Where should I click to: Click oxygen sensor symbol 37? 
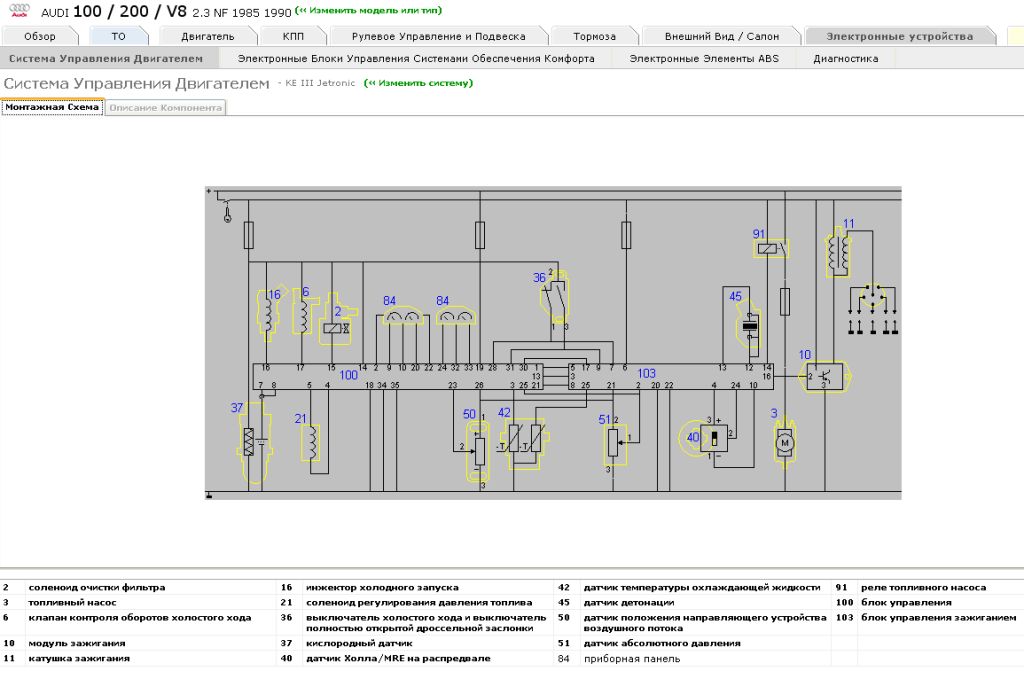[x=254, y=441]
